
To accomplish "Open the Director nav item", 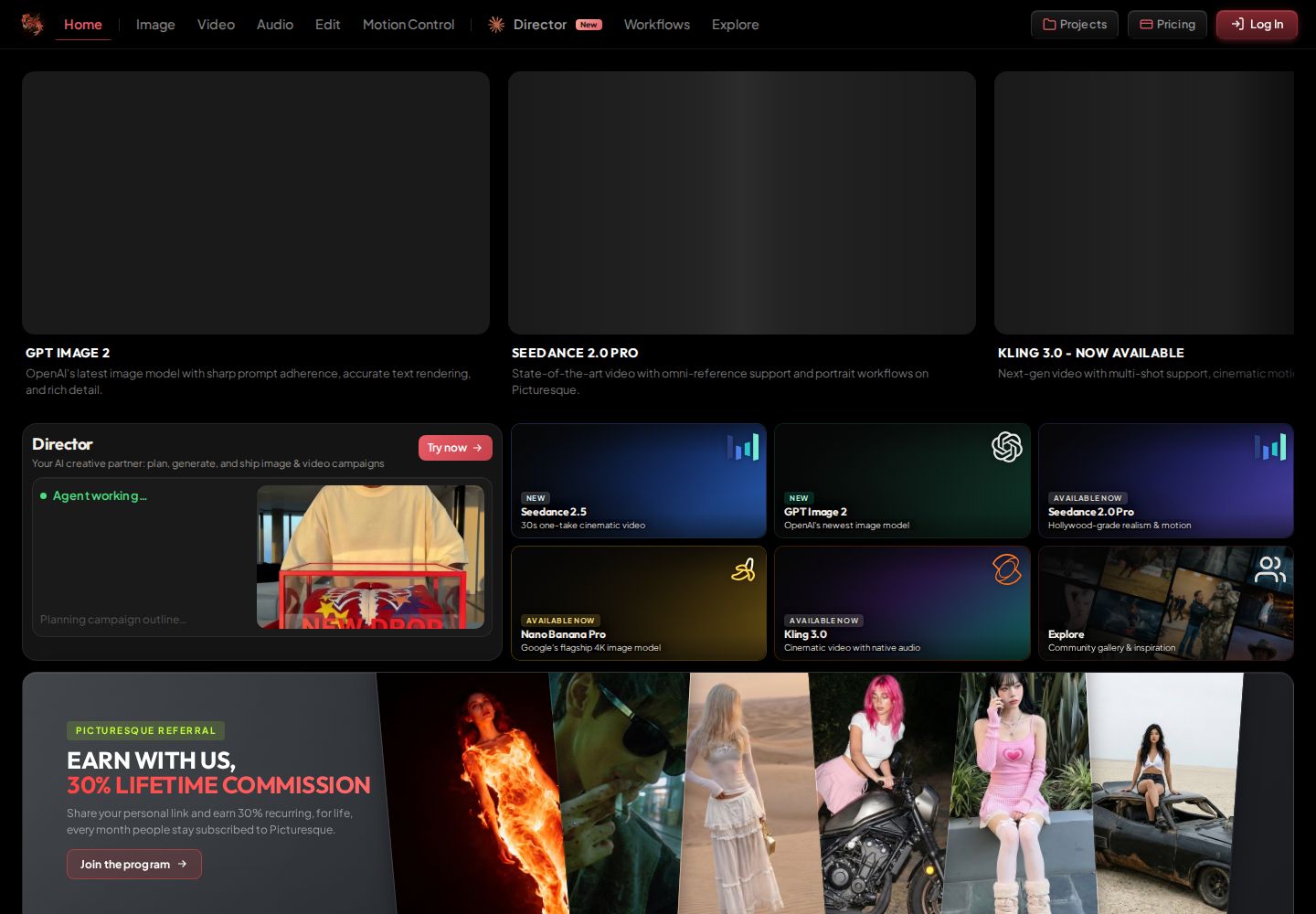I will coord(545,25).
